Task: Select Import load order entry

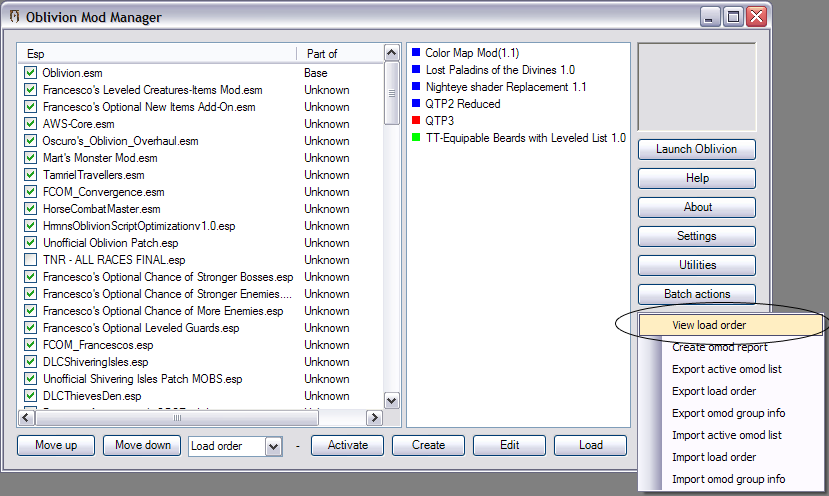Action: point(731,457)
